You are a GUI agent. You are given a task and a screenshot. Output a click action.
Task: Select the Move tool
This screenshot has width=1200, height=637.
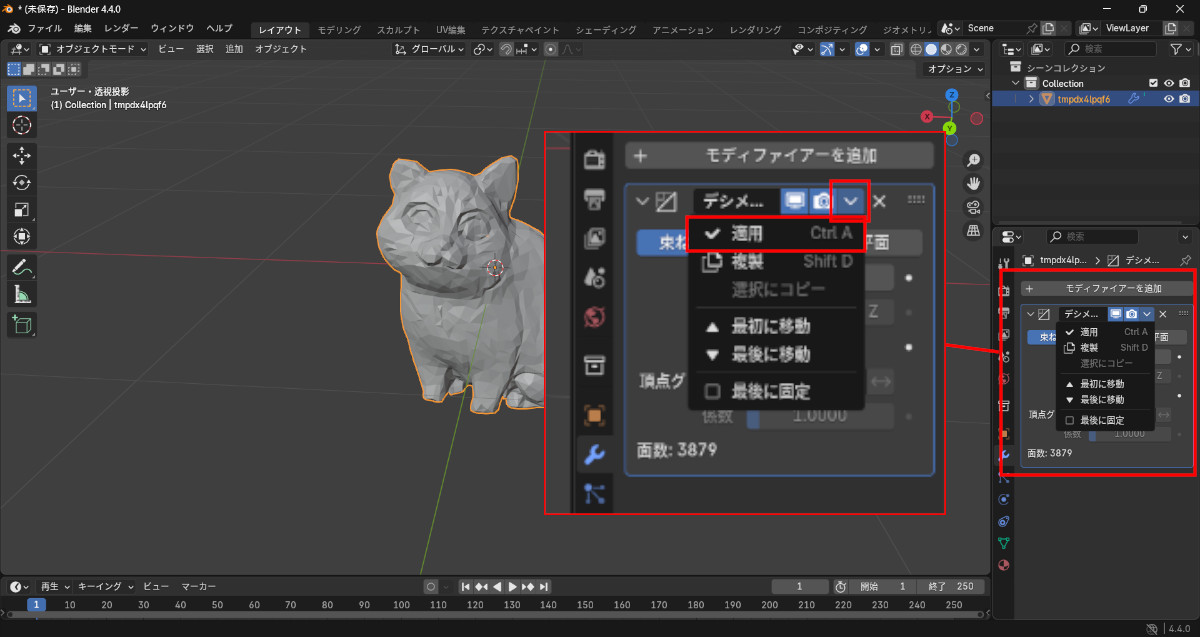(22, 155)
